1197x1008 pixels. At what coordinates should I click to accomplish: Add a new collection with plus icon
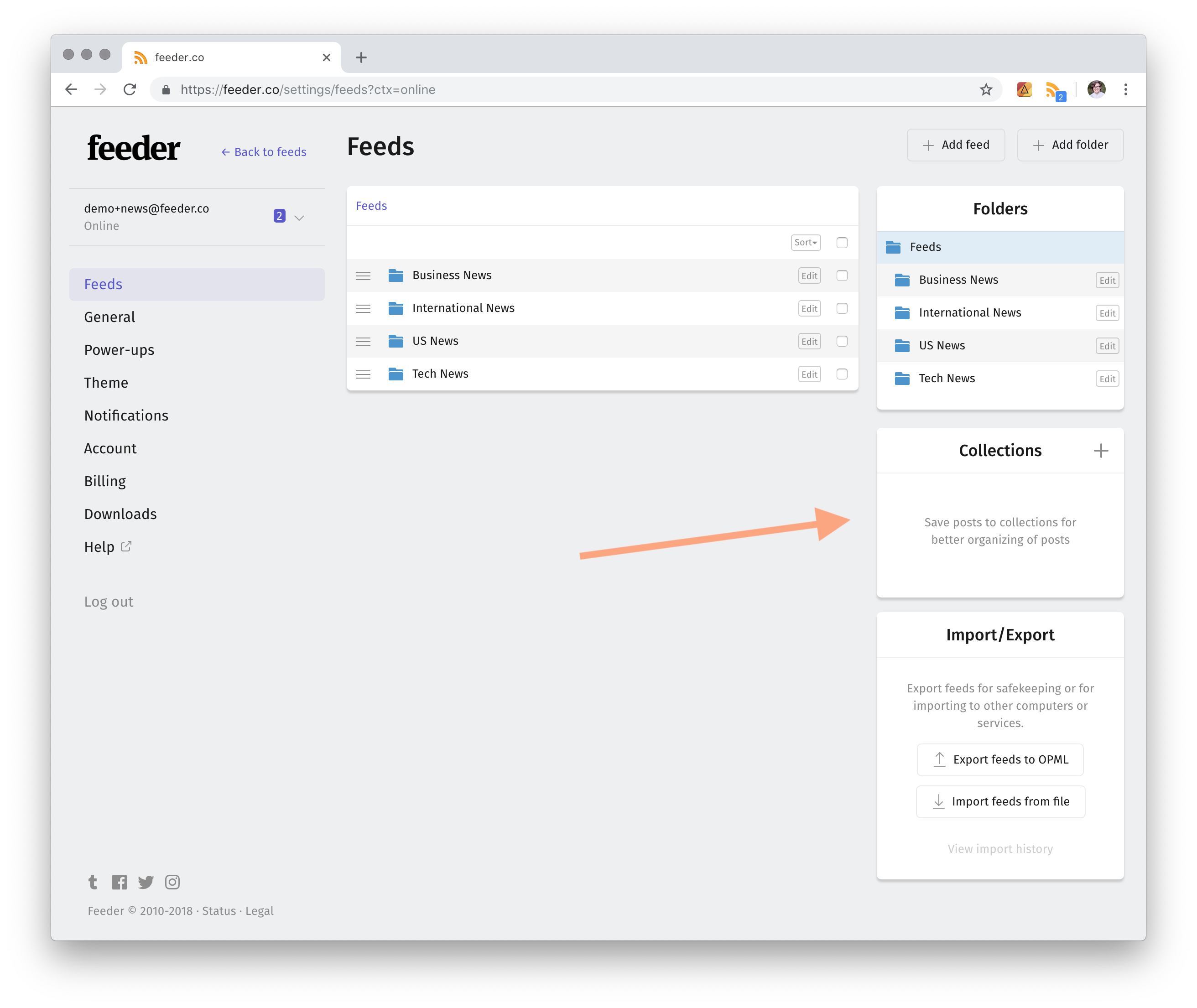(1100, 451)
